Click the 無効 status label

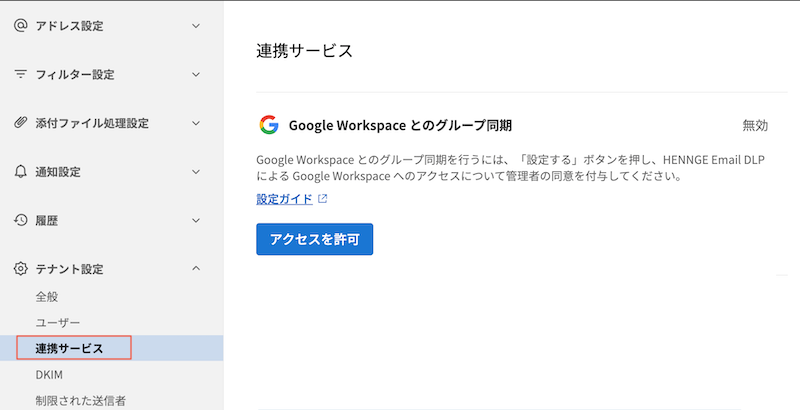[x=755, y=125]
